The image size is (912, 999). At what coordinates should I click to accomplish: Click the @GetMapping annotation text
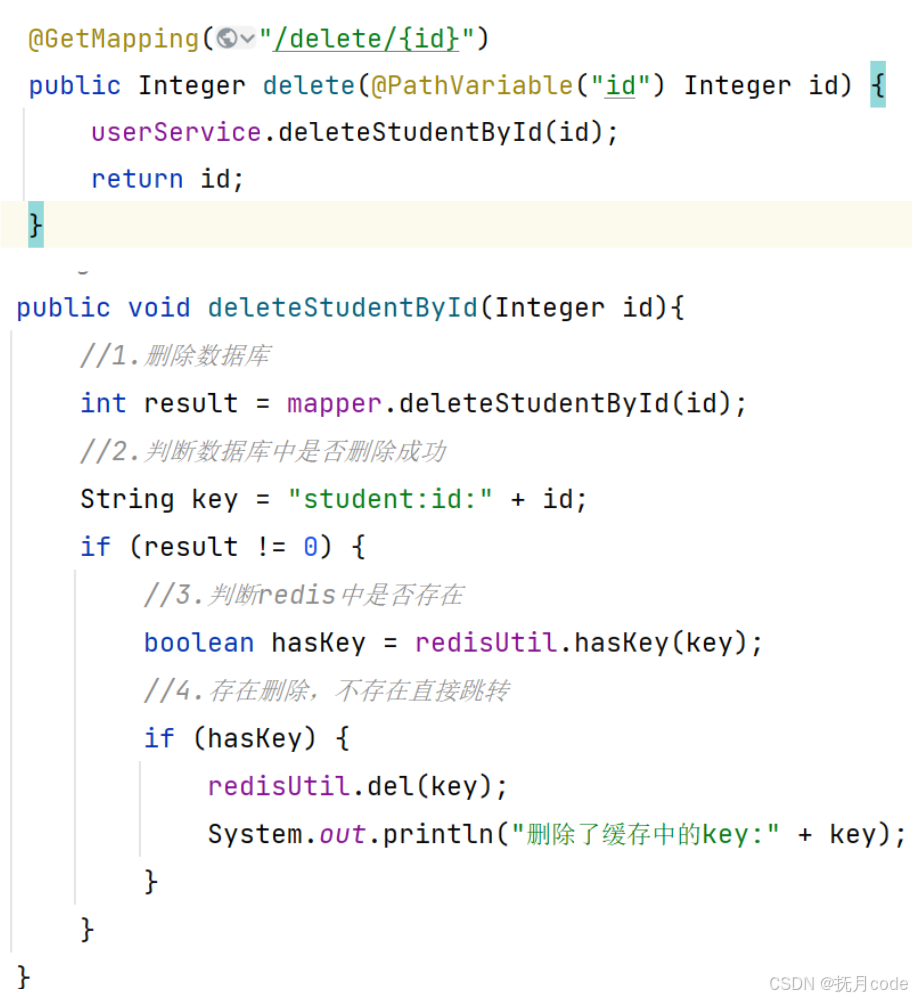point(114,39)
